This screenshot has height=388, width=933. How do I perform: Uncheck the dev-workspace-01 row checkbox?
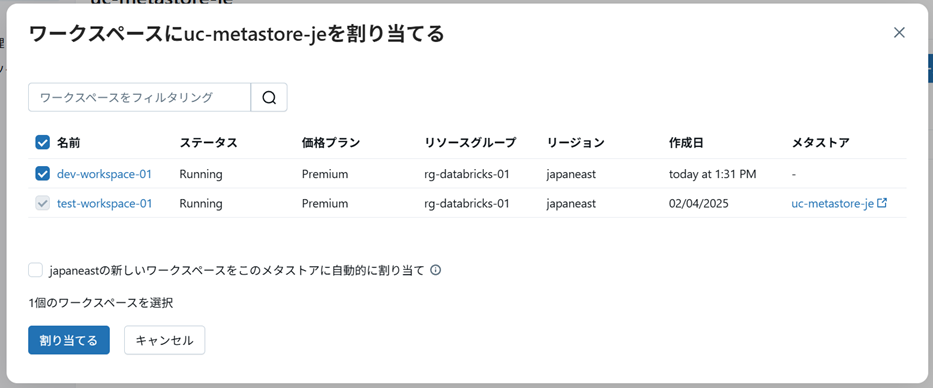click(42, 174)
